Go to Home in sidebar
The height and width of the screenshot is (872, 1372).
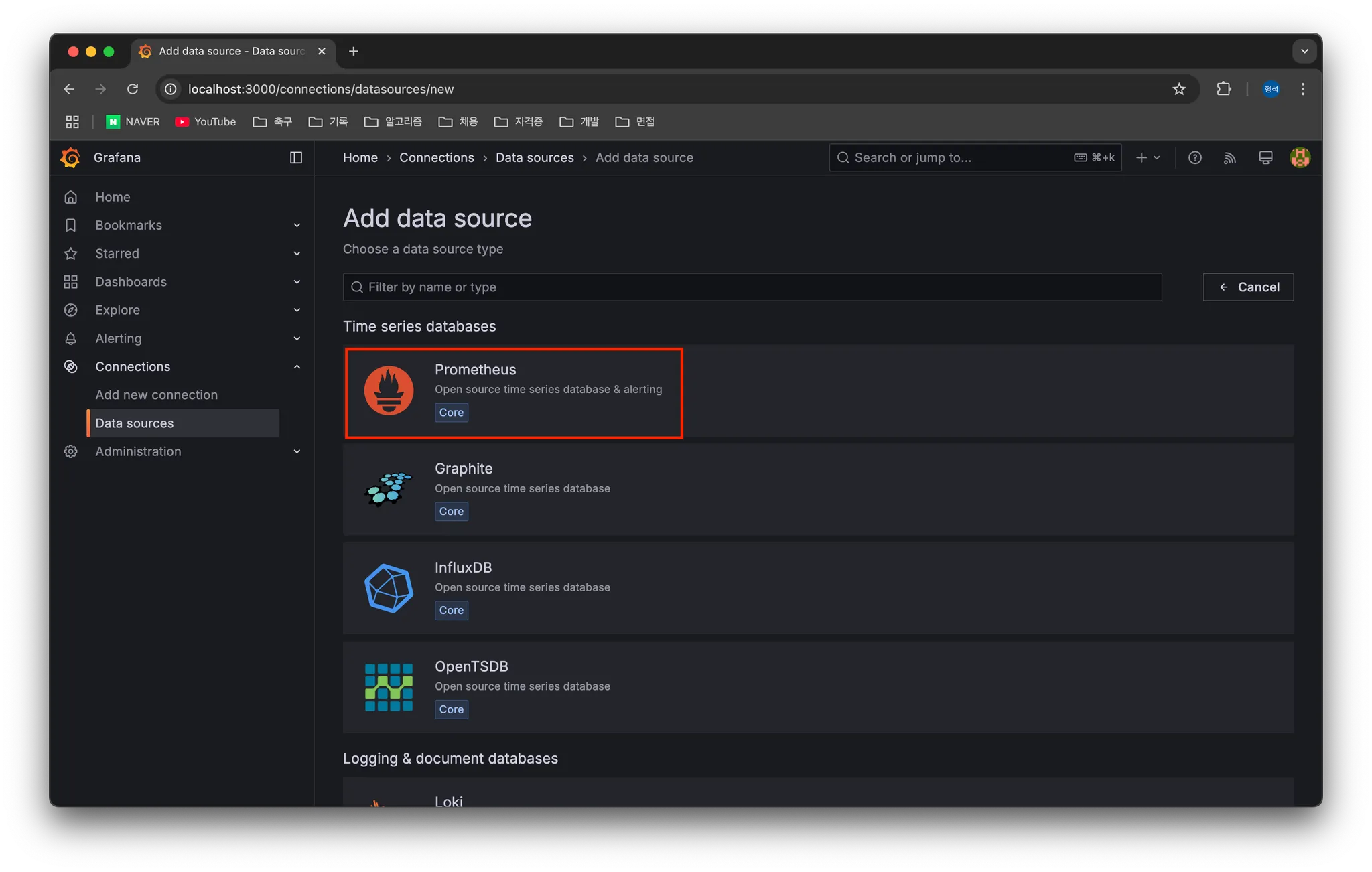click(113, 197)
